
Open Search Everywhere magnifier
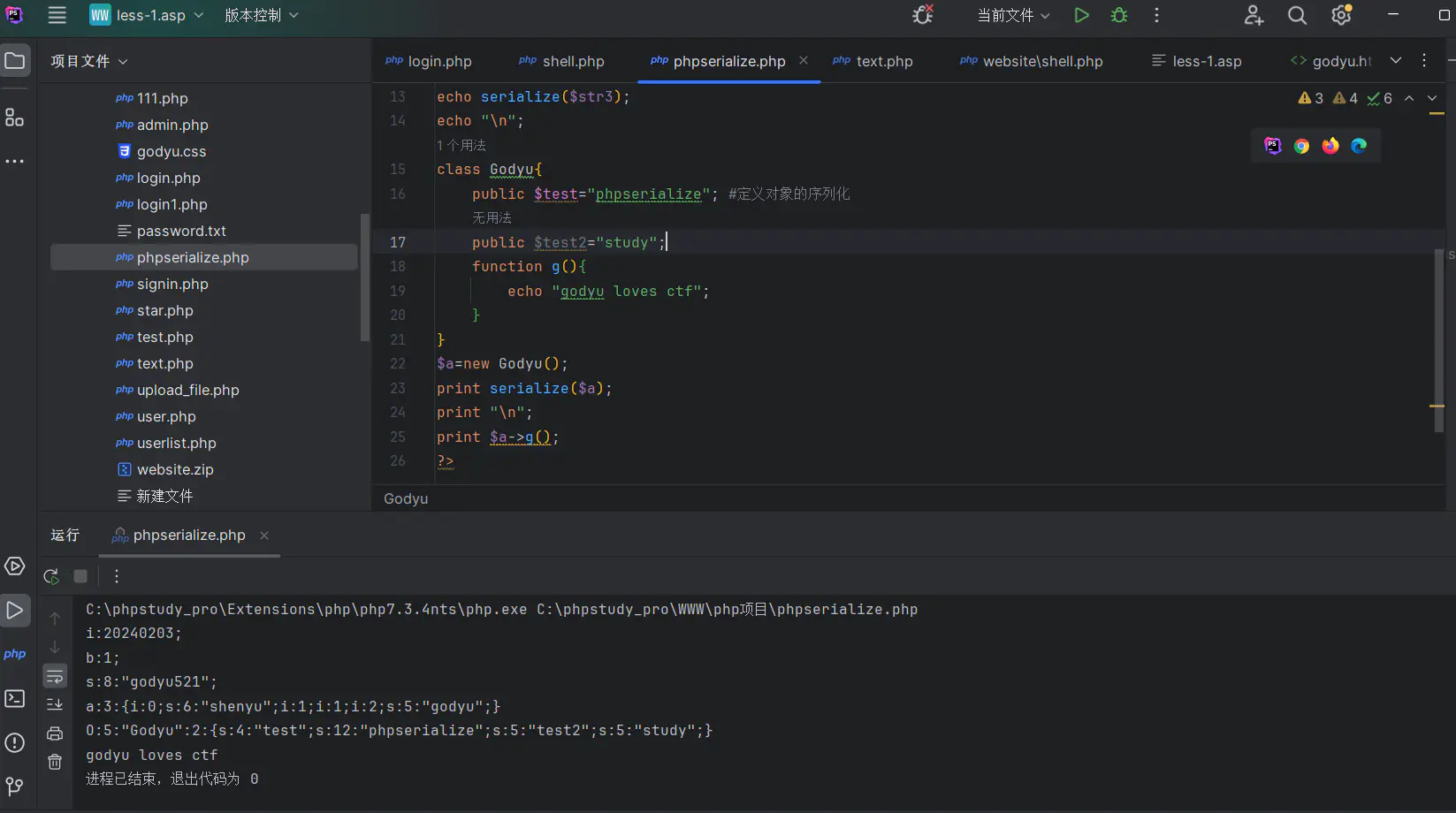(x=1297, y=15)
